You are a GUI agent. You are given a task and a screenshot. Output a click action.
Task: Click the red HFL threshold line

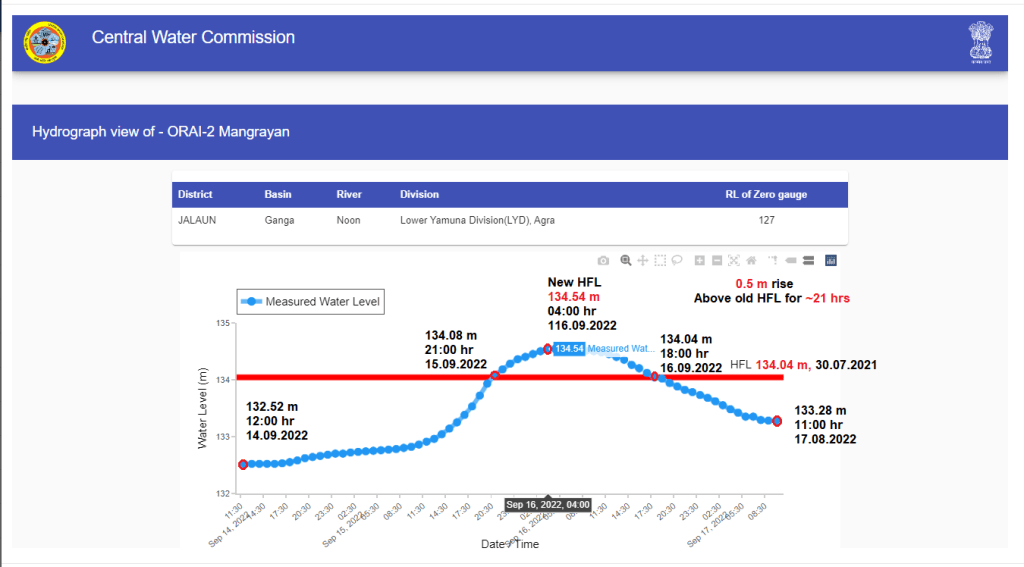click(x=350, y=377)
